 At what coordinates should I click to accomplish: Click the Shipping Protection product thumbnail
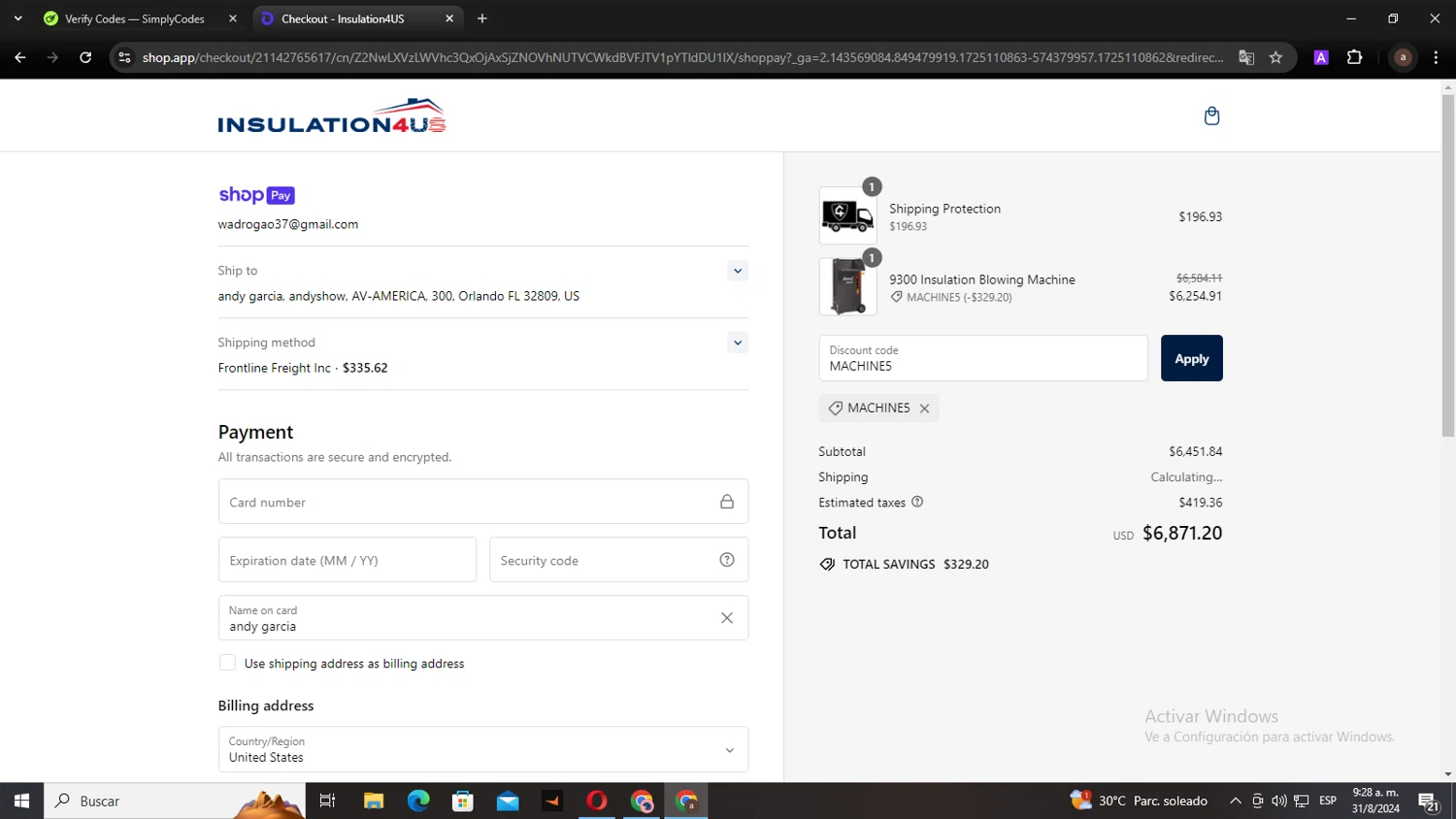(847, 215)
